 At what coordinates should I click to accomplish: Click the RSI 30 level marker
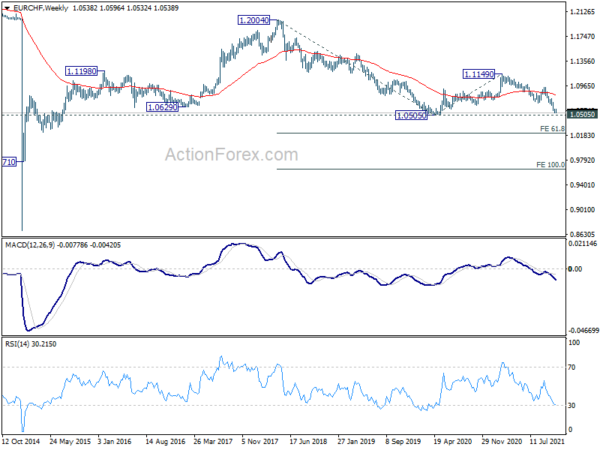572,406
